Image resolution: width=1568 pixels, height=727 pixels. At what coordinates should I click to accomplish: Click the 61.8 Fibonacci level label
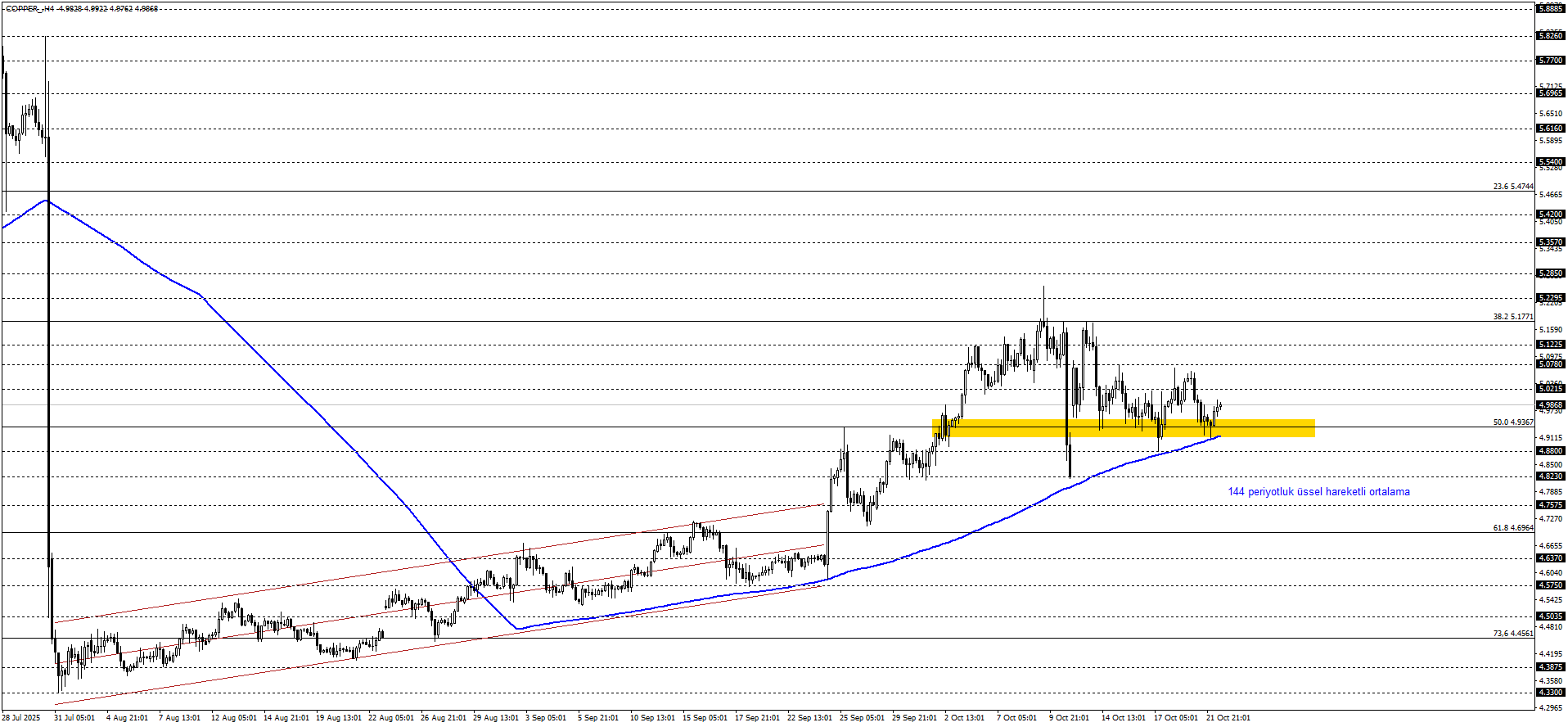[1512, 528]
